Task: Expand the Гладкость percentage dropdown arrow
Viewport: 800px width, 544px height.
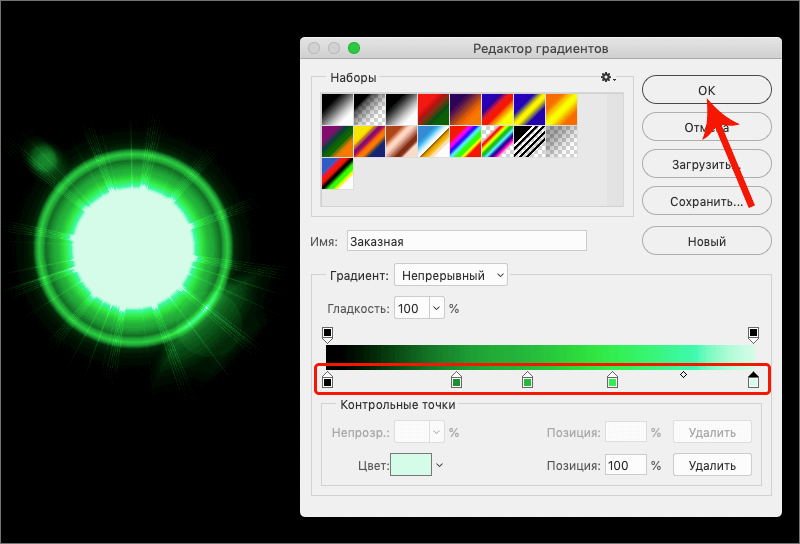Action: click(437, 308)
